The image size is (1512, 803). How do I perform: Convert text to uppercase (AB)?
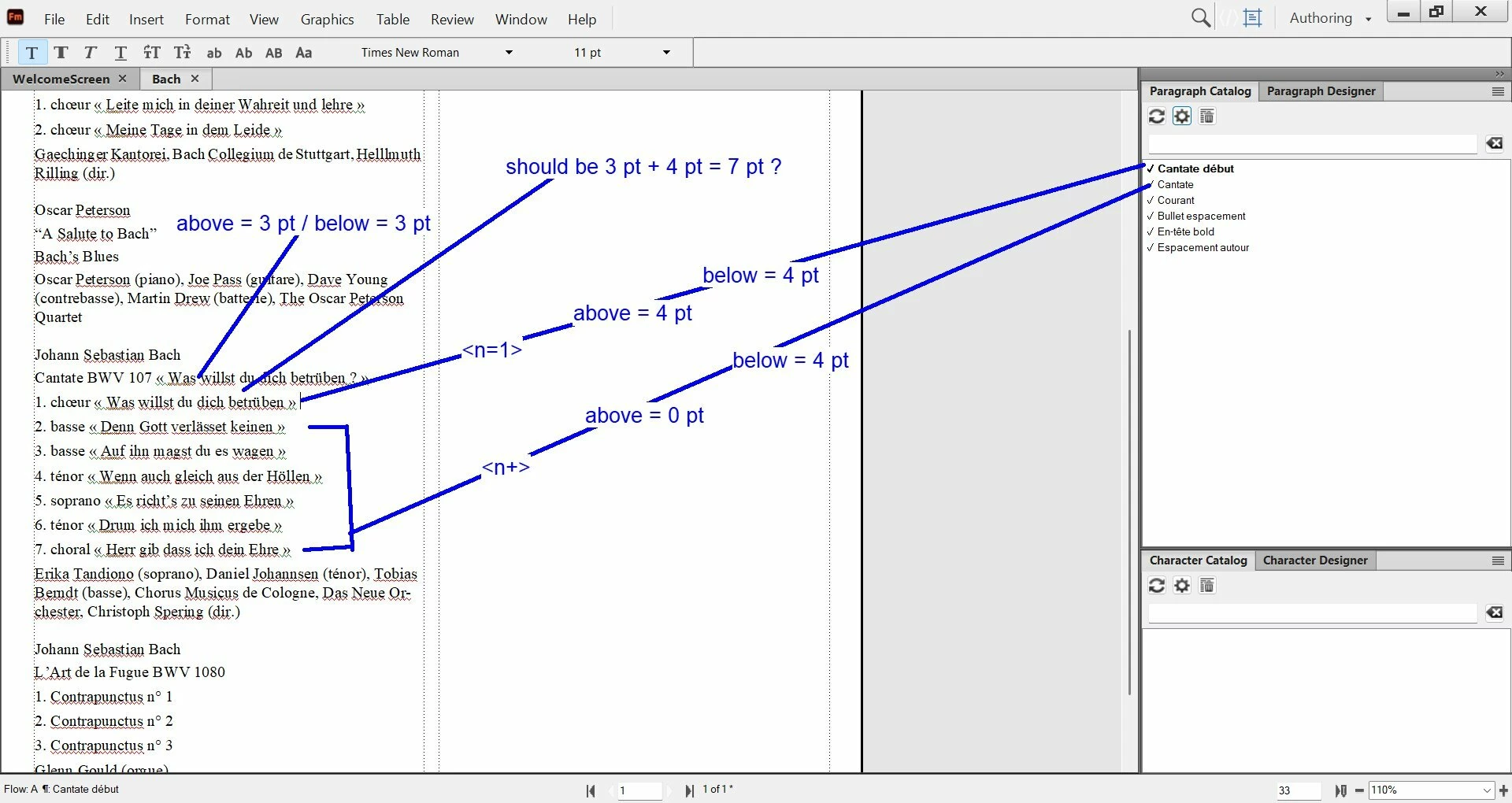click(273, 53)
